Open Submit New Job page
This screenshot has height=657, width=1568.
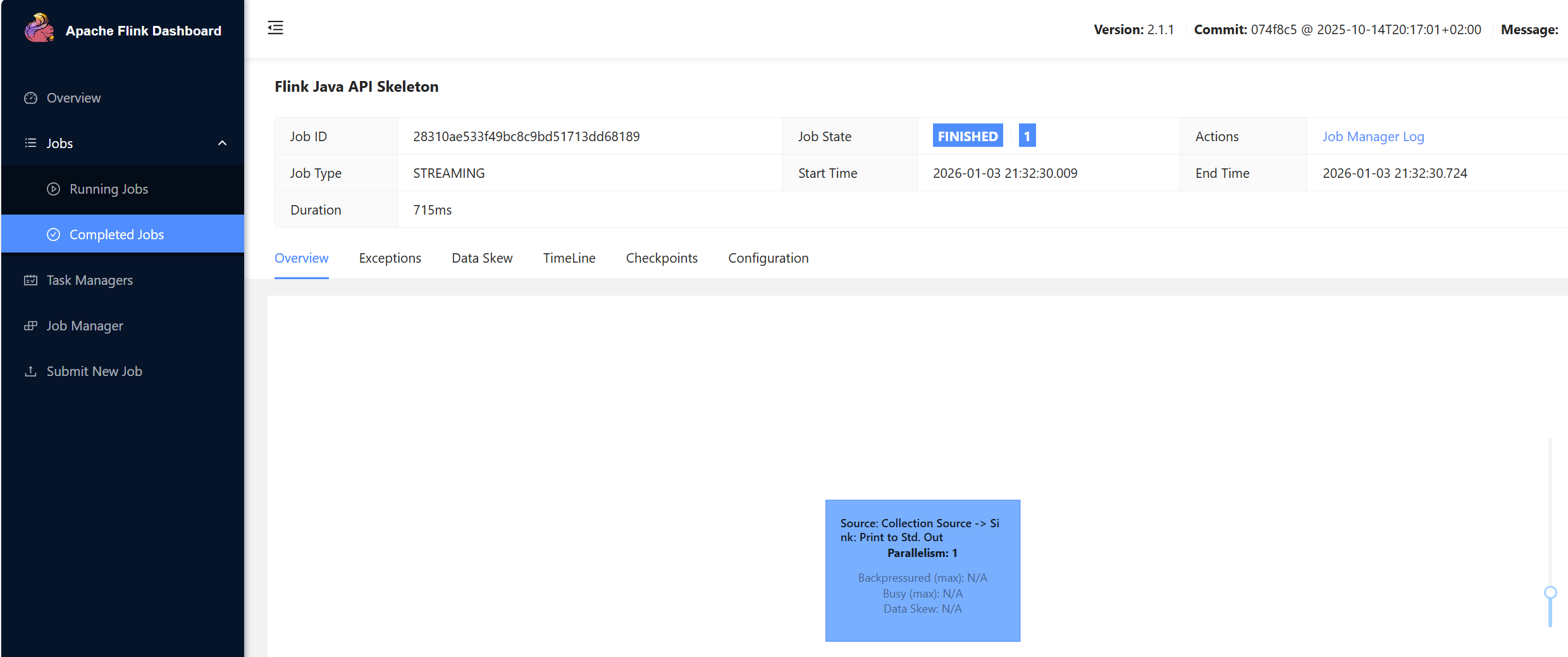click(123, 371)
